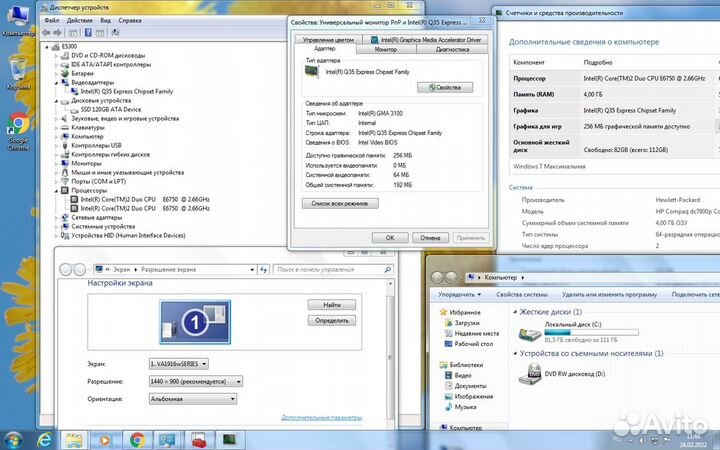Click the Мониторы category icon

65,163
